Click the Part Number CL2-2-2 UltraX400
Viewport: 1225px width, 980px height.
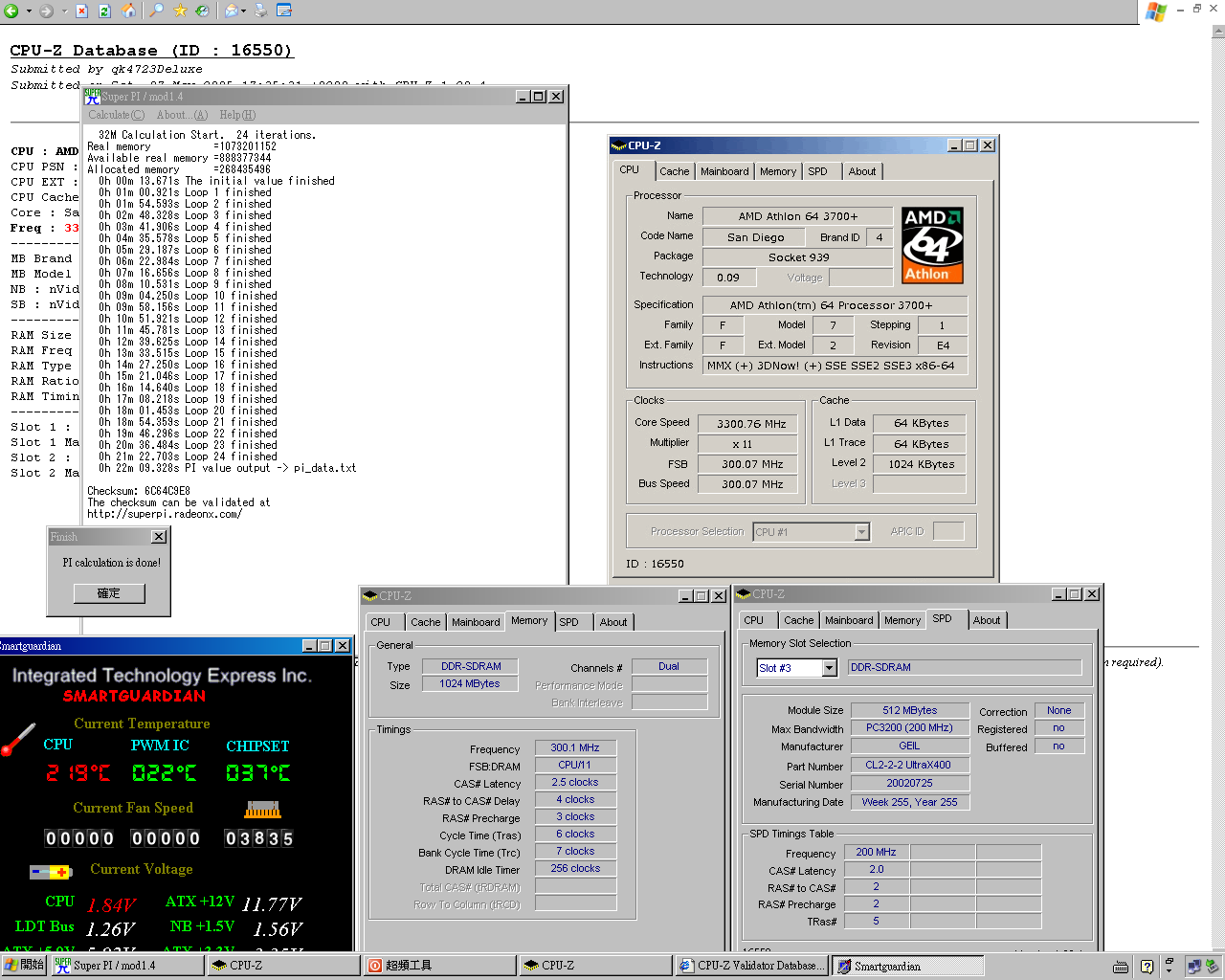coord(908,766)
